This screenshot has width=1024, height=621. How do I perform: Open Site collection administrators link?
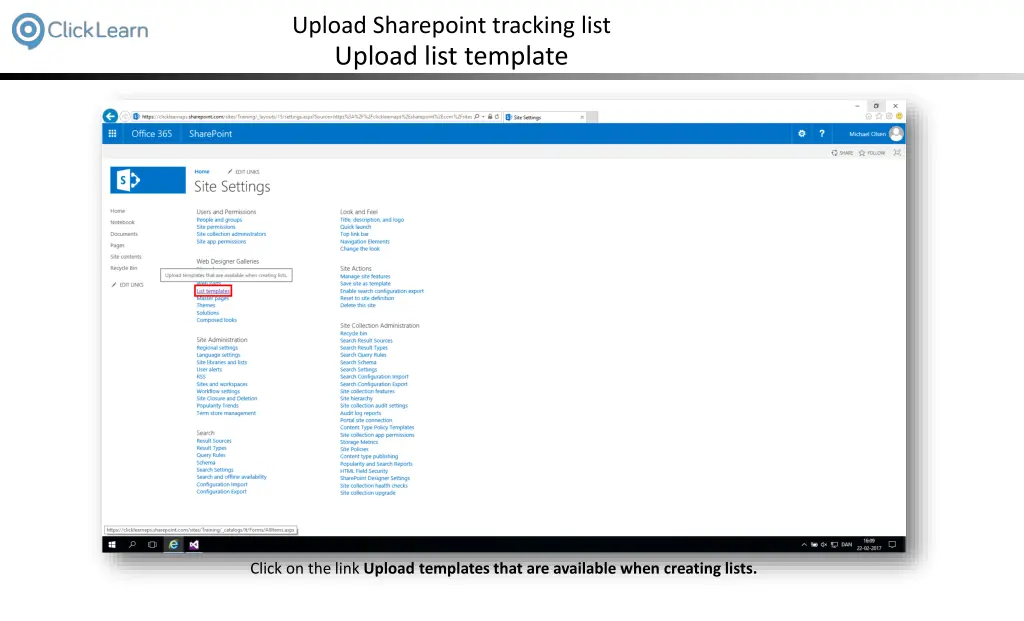coord(231,234)
